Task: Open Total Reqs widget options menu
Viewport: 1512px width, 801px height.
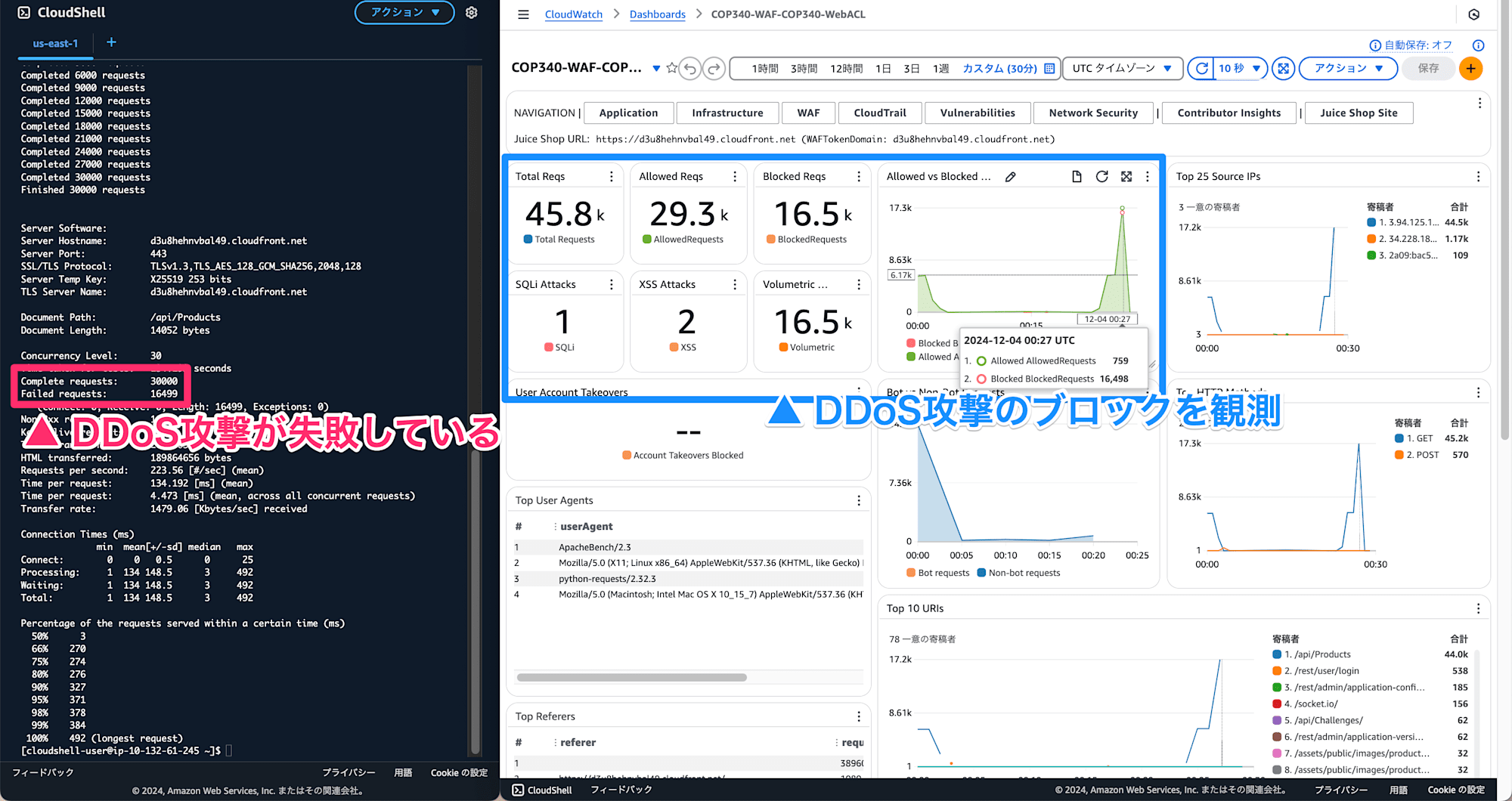Action: (x=611, y=176)
